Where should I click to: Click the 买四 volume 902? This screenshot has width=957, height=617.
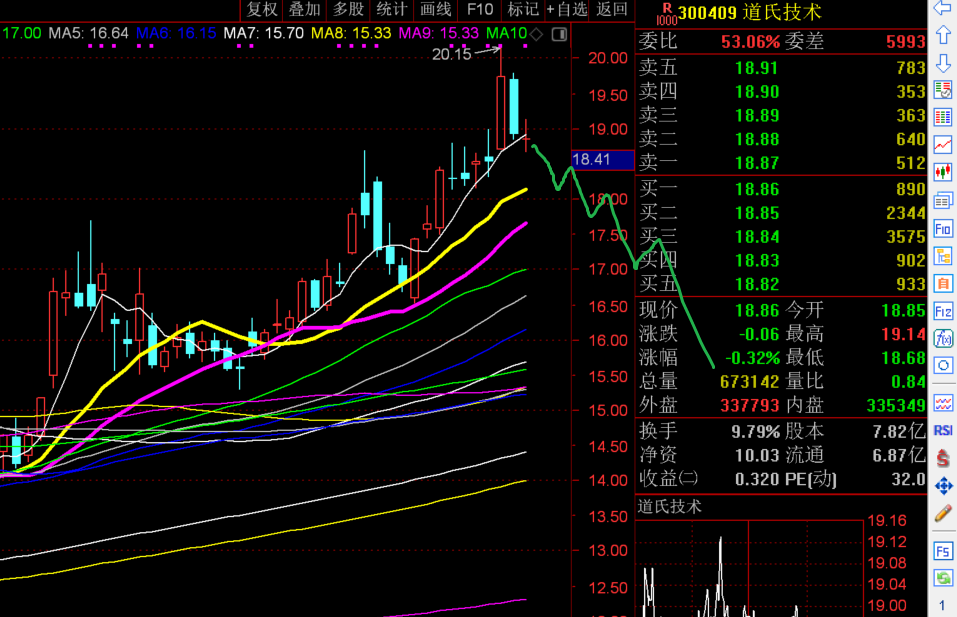pyautogui.click(x=911, y=261)
